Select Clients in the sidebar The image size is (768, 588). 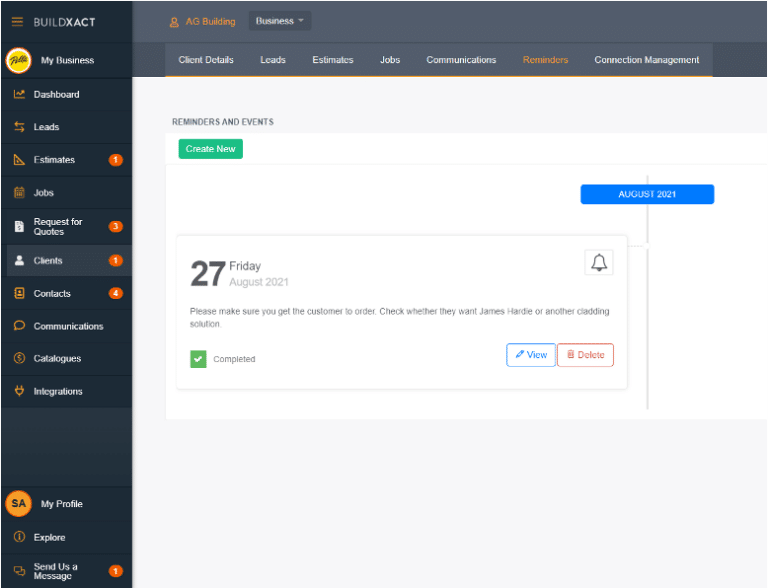[x=67, y=261]
